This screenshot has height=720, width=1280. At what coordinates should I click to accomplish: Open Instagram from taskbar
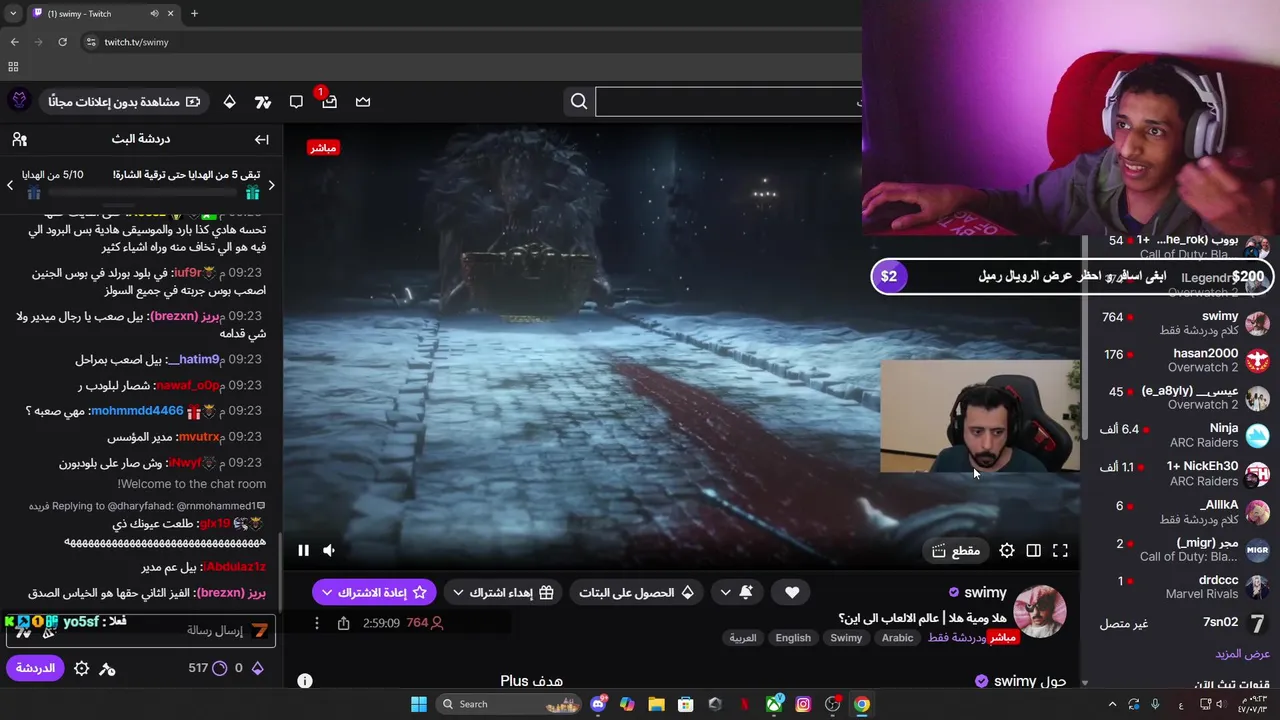pos(803,704)
